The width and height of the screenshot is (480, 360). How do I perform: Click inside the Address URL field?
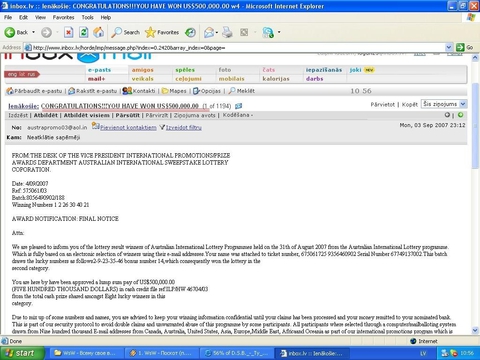coord(235,47)
